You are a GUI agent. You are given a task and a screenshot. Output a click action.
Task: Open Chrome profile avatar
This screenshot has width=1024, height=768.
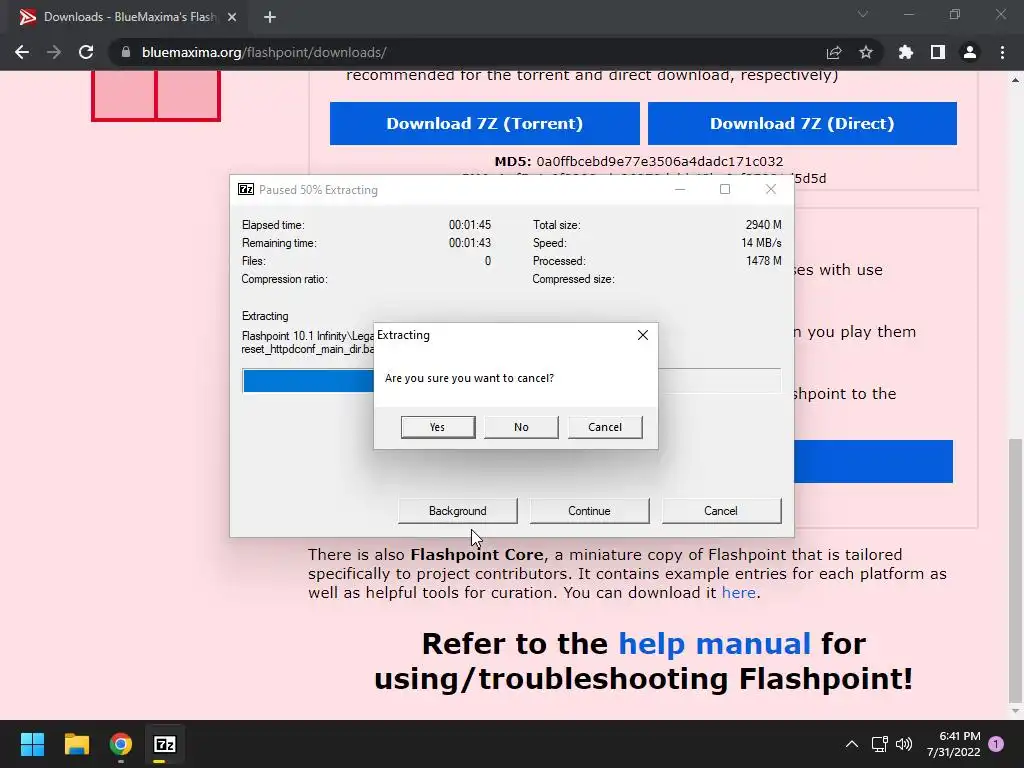970,52
